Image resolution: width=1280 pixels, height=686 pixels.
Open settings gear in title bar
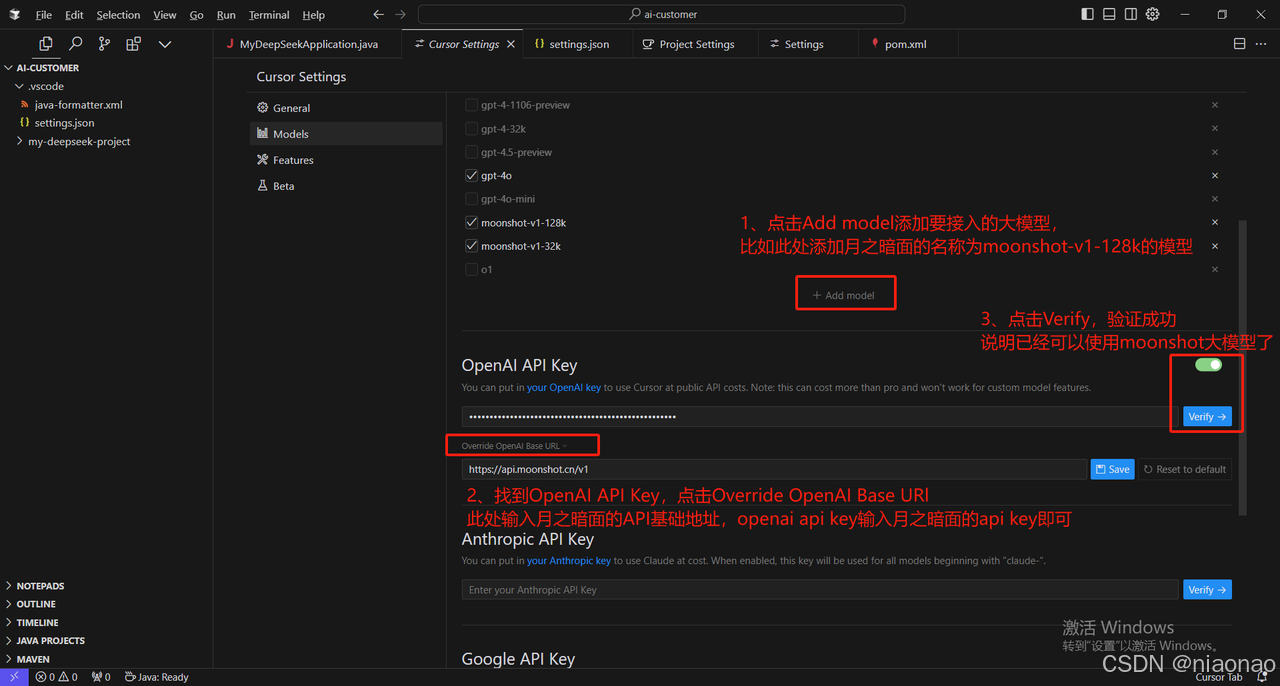[1152, 15]
